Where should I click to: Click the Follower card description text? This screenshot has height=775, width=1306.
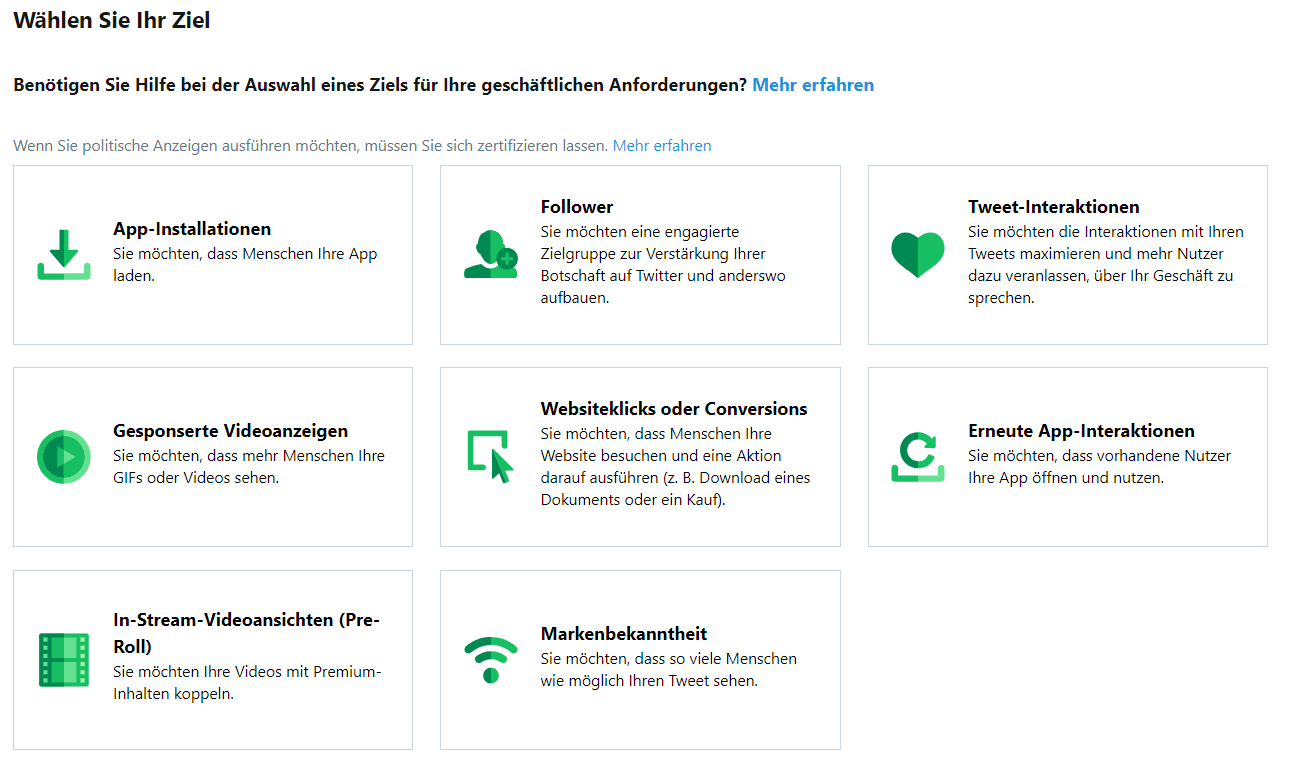663,265
